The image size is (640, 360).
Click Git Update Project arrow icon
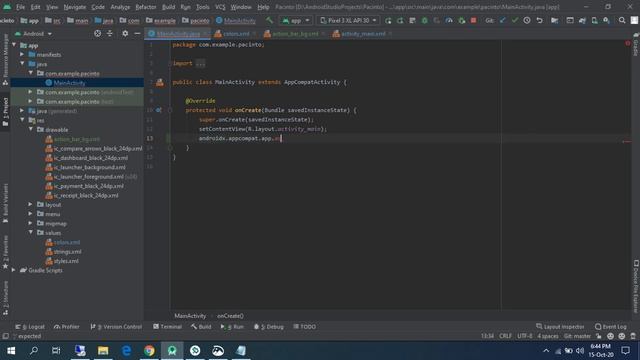coord(502,20)
